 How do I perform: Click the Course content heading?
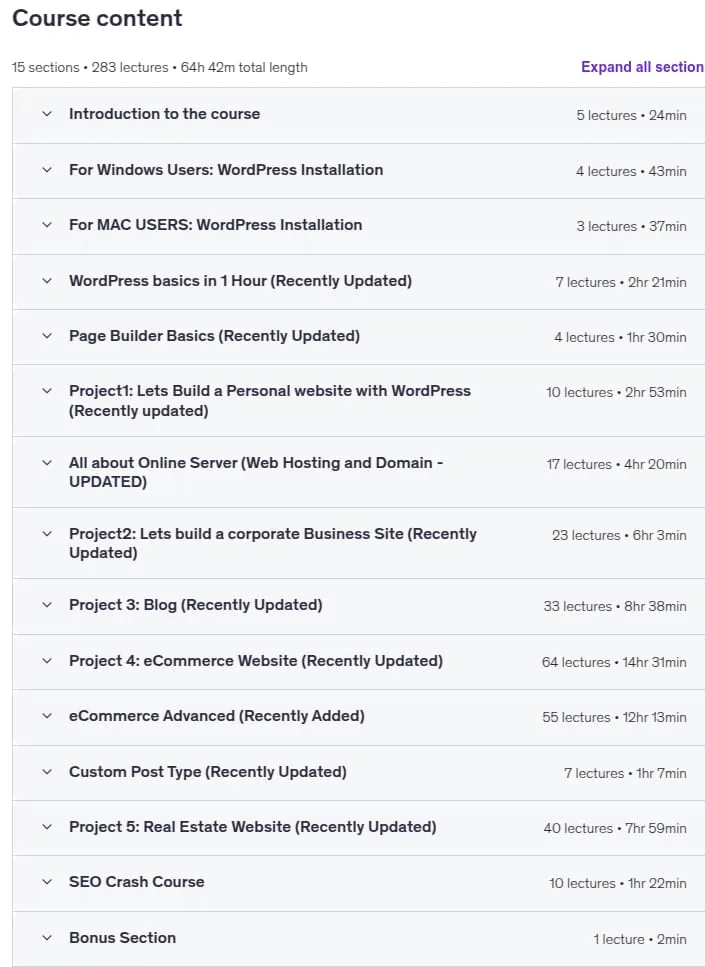97,18
